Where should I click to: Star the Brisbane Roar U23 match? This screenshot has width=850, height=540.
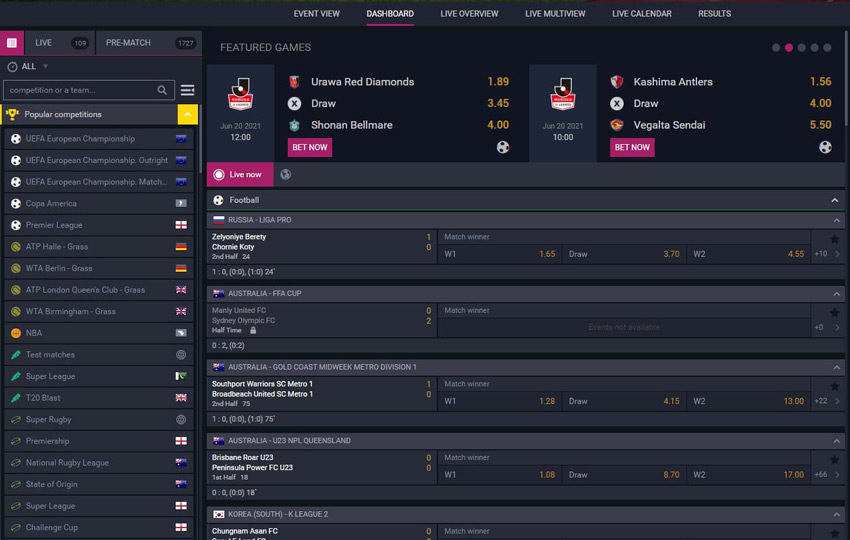coord(835,460)
